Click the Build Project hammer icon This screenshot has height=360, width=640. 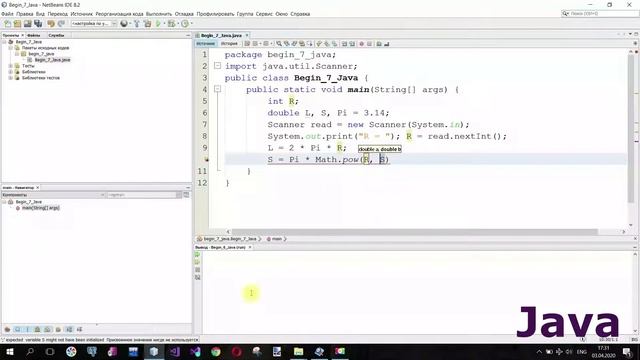click(x=137, y=24)
